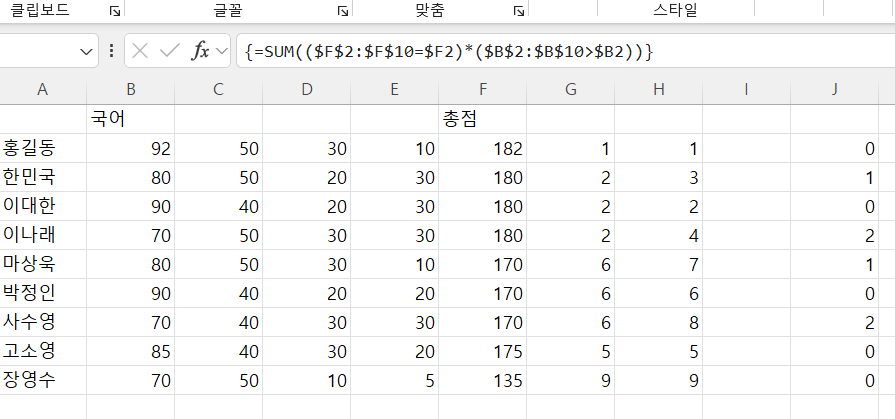895x419 pixels.
Task: Expand the Name Box dropdown arrow
Action: (86, 51)
